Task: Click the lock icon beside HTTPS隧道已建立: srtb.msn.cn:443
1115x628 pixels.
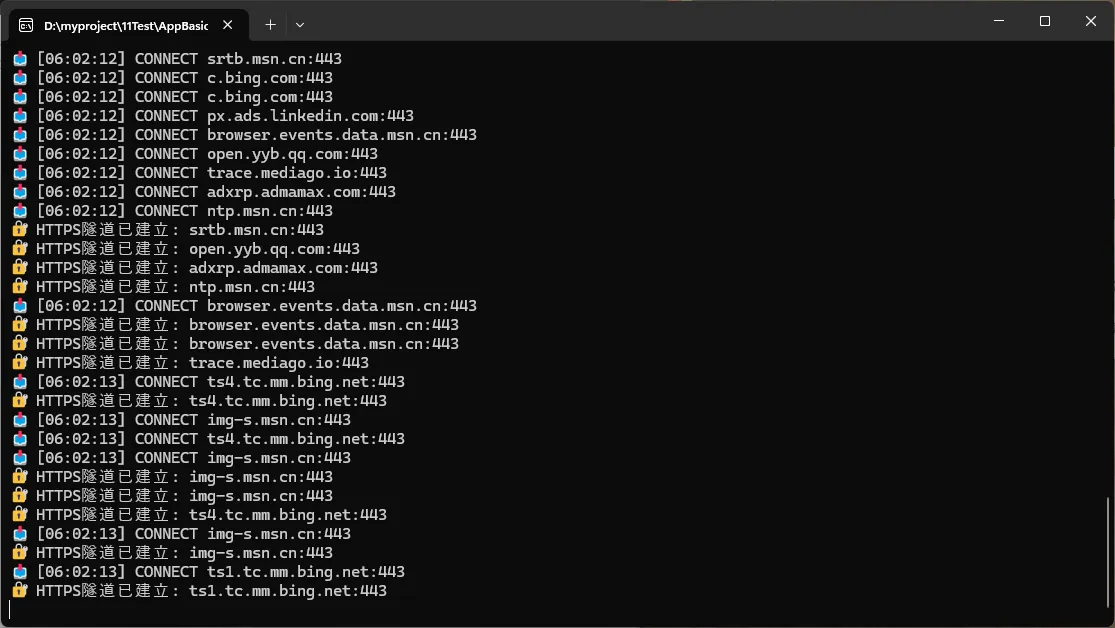Action: click(20, 230)
